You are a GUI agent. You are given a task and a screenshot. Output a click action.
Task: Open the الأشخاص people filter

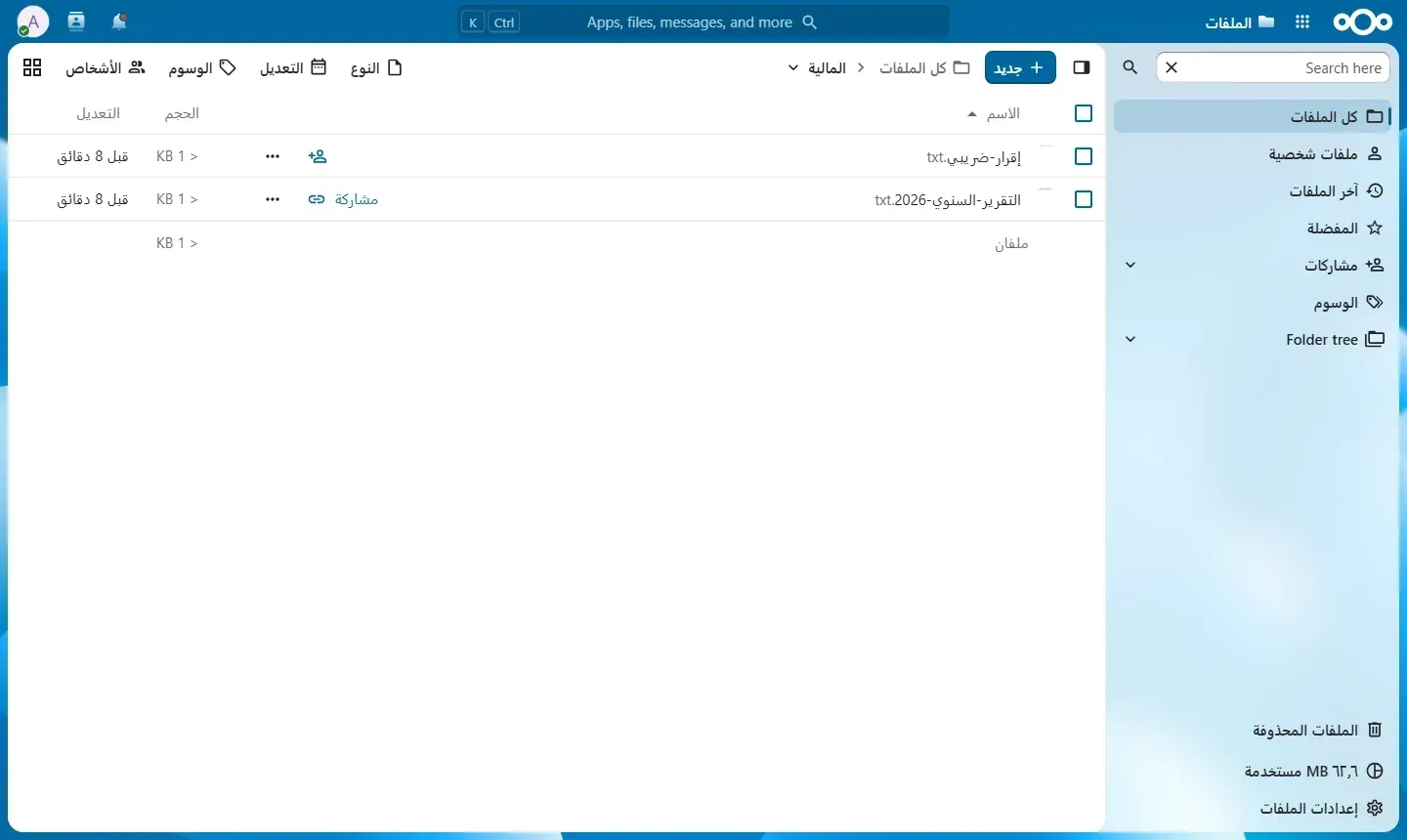(106, 67)
